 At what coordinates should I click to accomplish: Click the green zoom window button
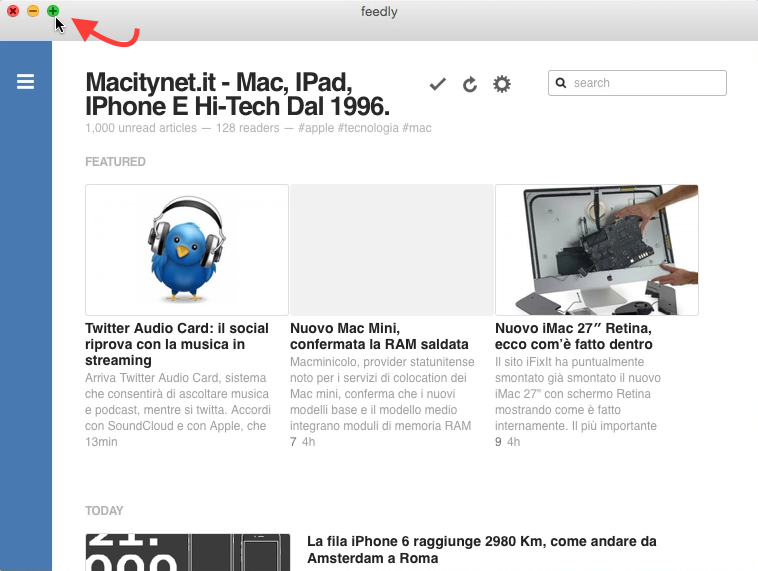(53, 11)
